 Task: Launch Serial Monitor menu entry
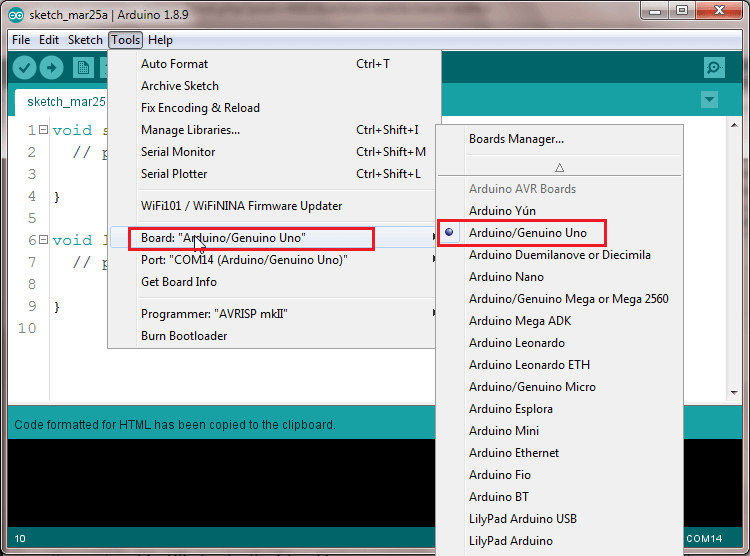click(x=274, y=152)
